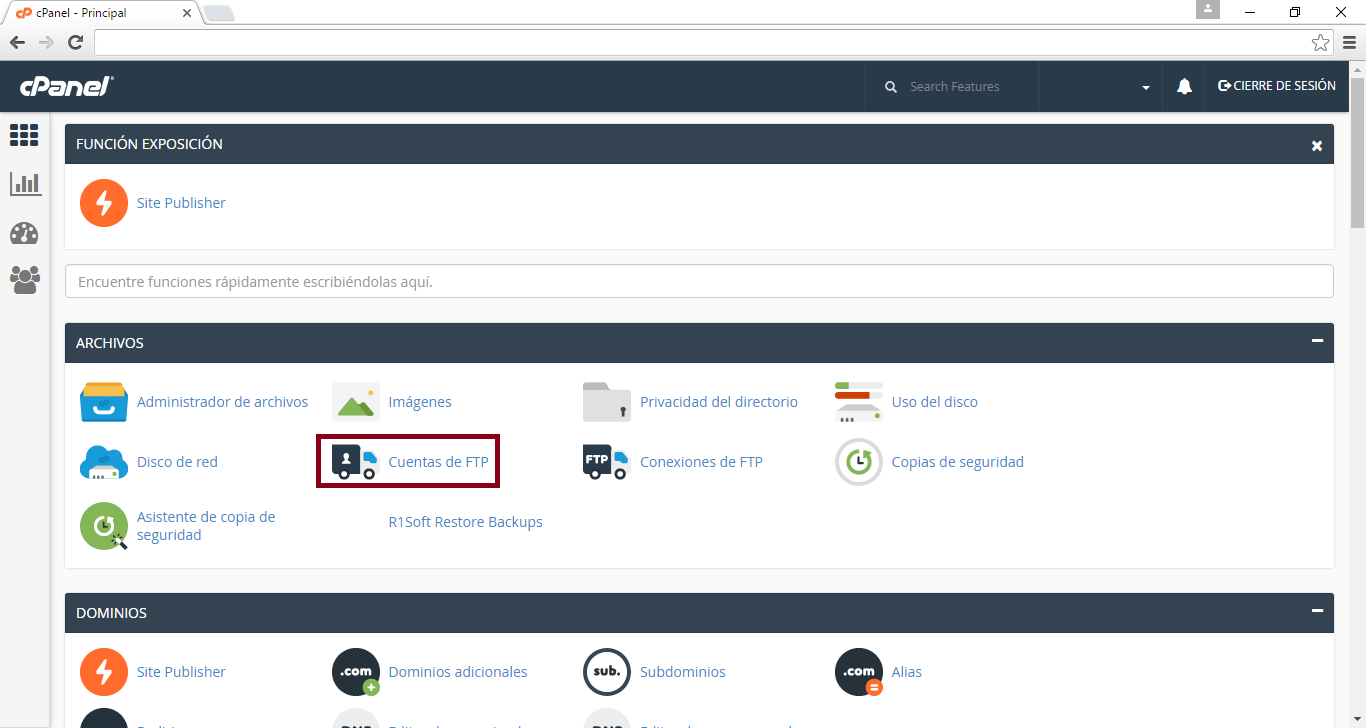Open the user manager sidebar icon
Screen dimensions: 1366x728
[x=24, y=280]
